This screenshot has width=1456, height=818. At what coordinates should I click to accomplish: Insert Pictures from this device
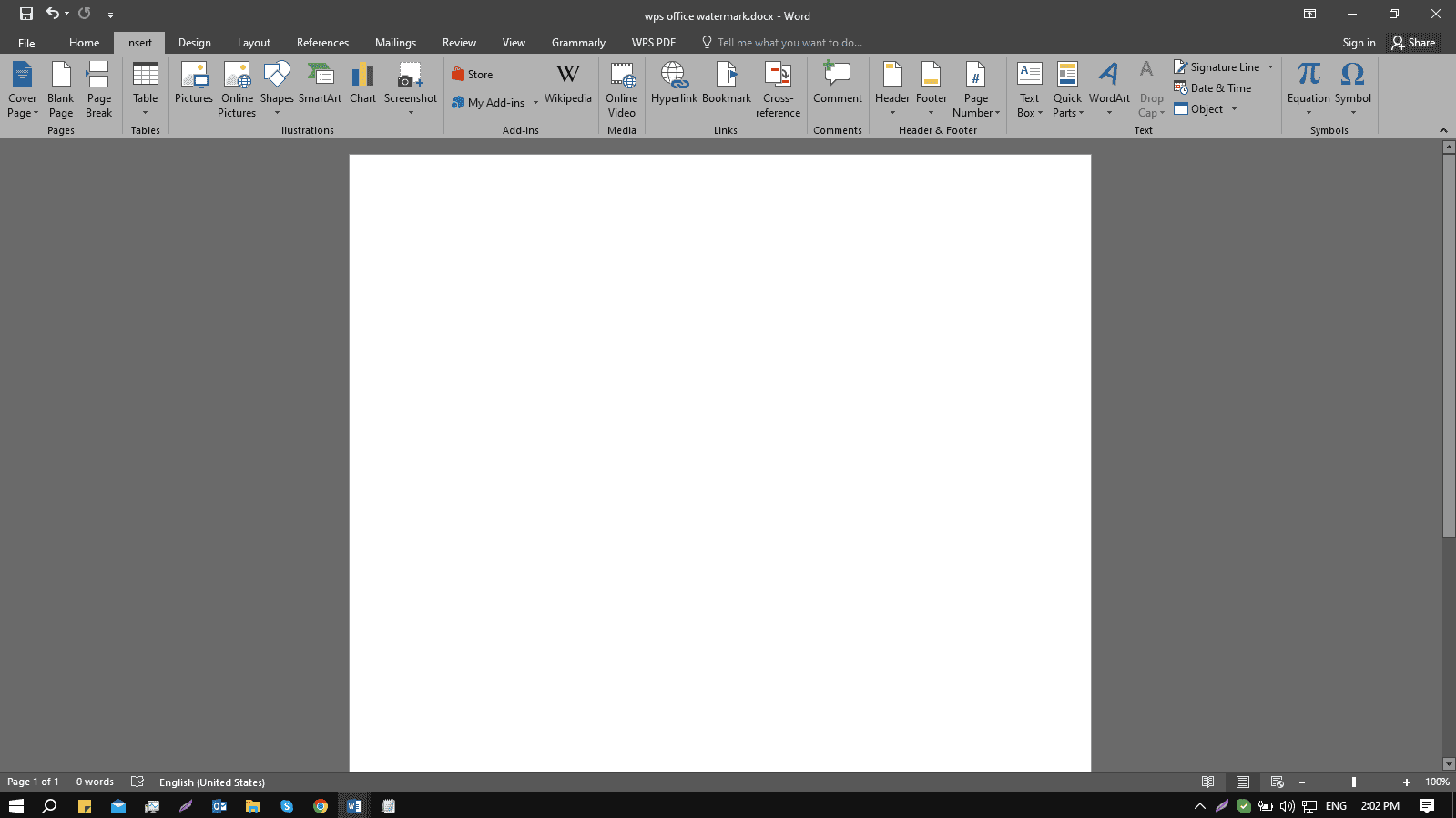tap(194, 84)
